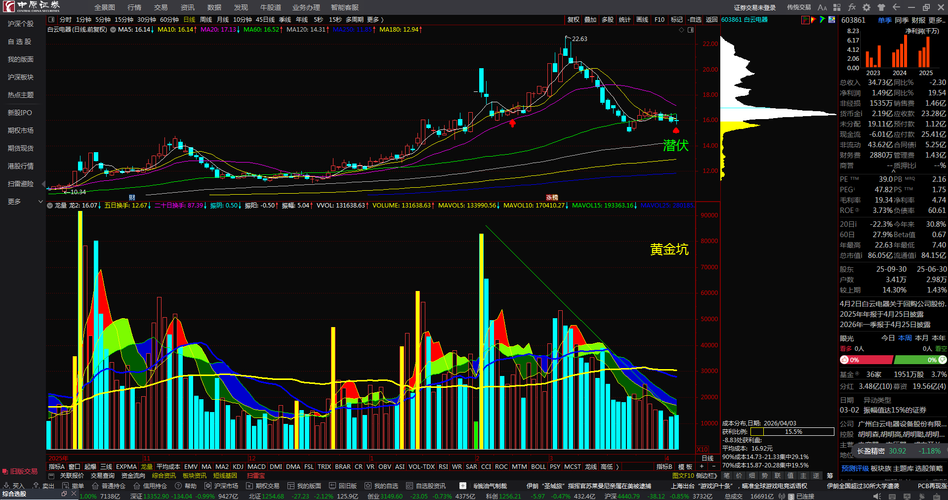Toggle the 画线 drawing tools

point(642,19)
